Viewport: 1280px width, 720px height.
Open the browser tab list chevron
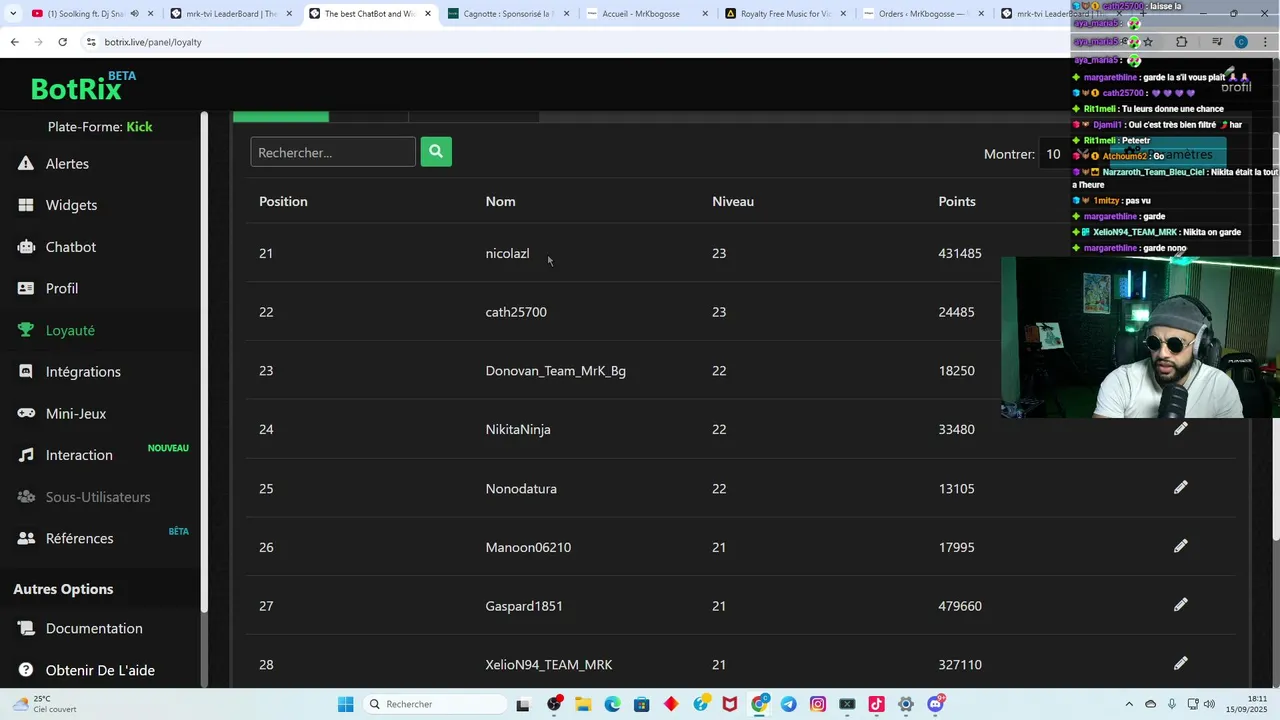pos(12,14)
